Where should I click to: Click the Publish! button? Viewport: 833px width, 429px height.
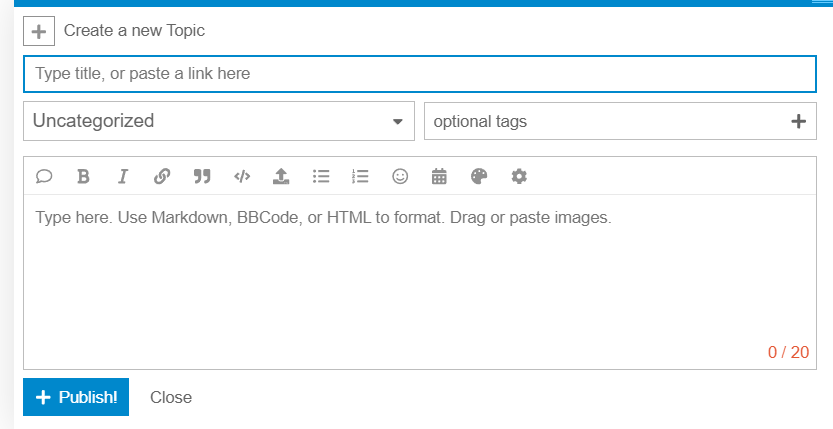76,397
